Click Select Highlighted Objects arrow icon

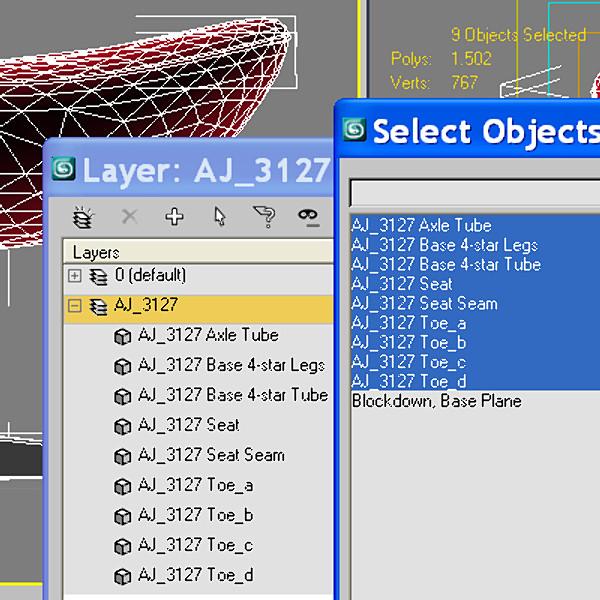(x=219, y=217)
